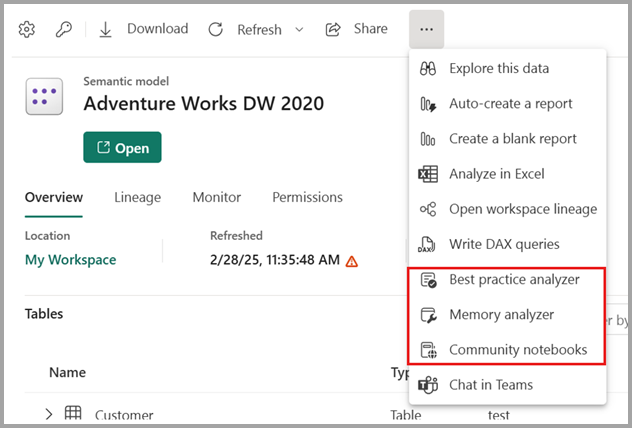Click the Auto-create a report icon
The width and height of the screenshot is (632, 428).
coord(428,104)
